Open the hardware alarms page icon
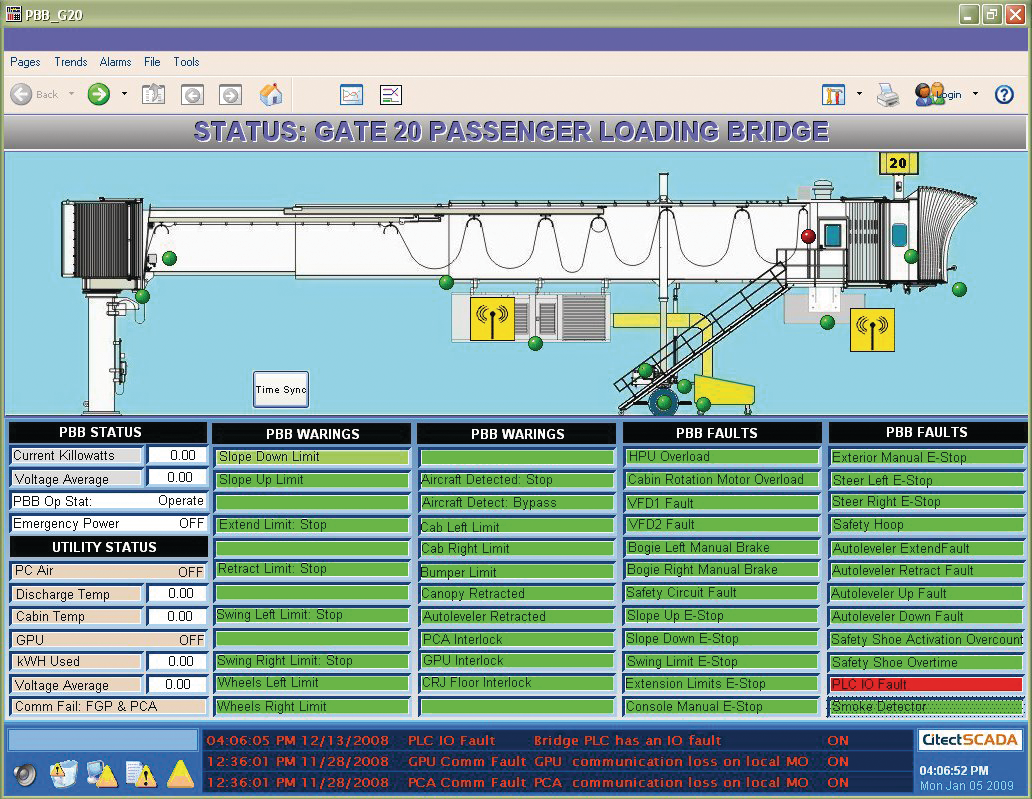Screen dimensions: 1032x799 pyautogui.click(x=103, y=772)
